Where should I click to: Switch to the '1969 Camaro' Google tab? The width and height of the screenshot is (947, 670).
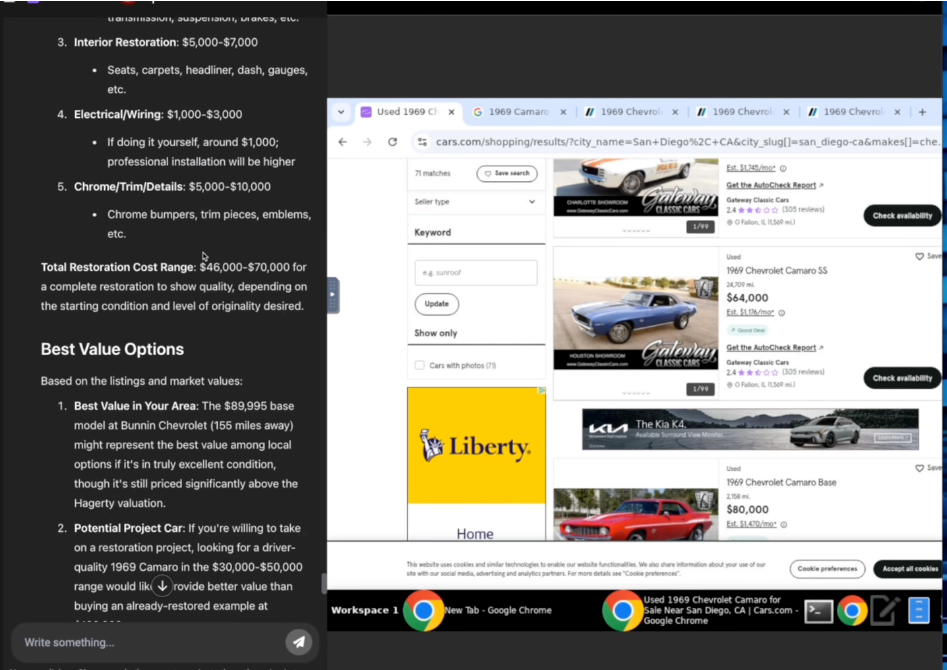click(518, 112)
